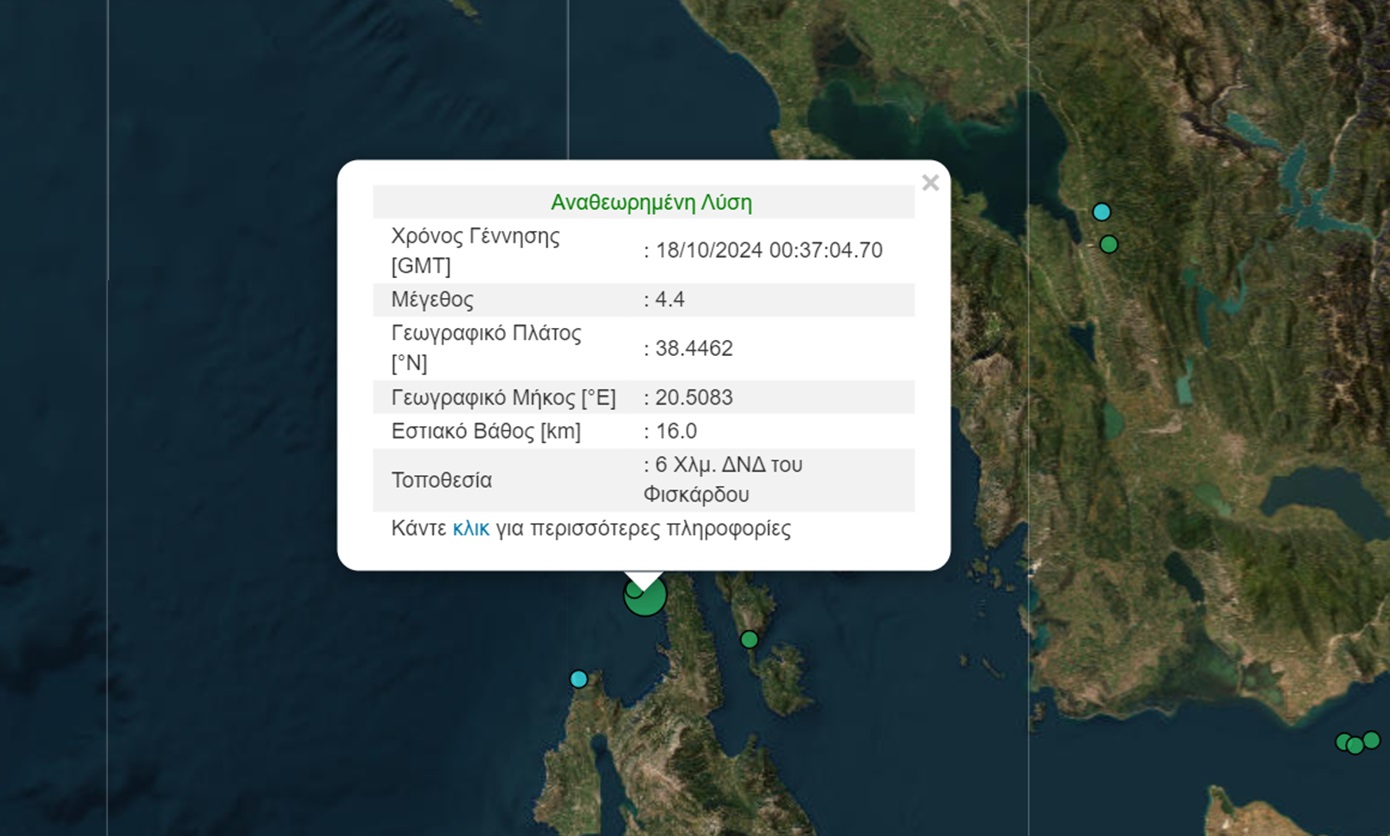Image resolution: width=1390 pixels, height=836 pixels.
Task: Click the Τοποθεσία row label
Action: pos(441,480)
